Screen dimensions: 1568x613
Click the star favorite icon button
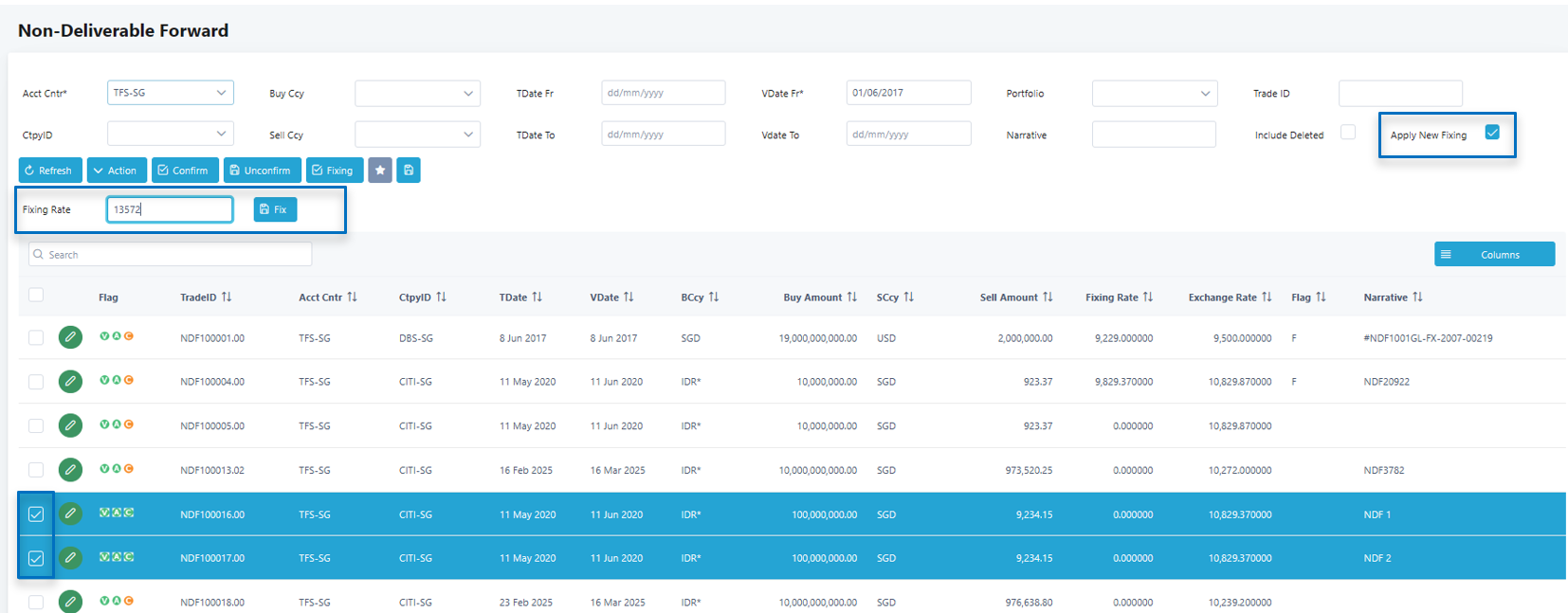point(380,171)
